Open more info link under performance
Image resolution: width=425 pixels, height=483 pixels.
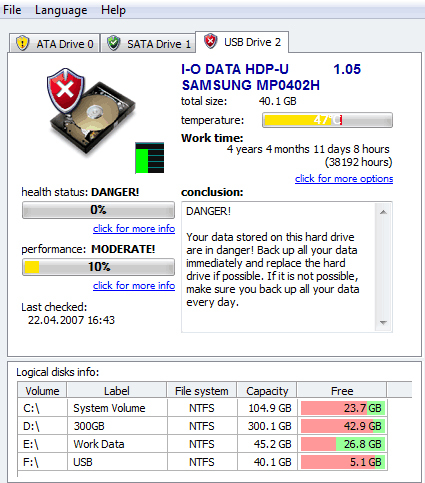point(134,286)
